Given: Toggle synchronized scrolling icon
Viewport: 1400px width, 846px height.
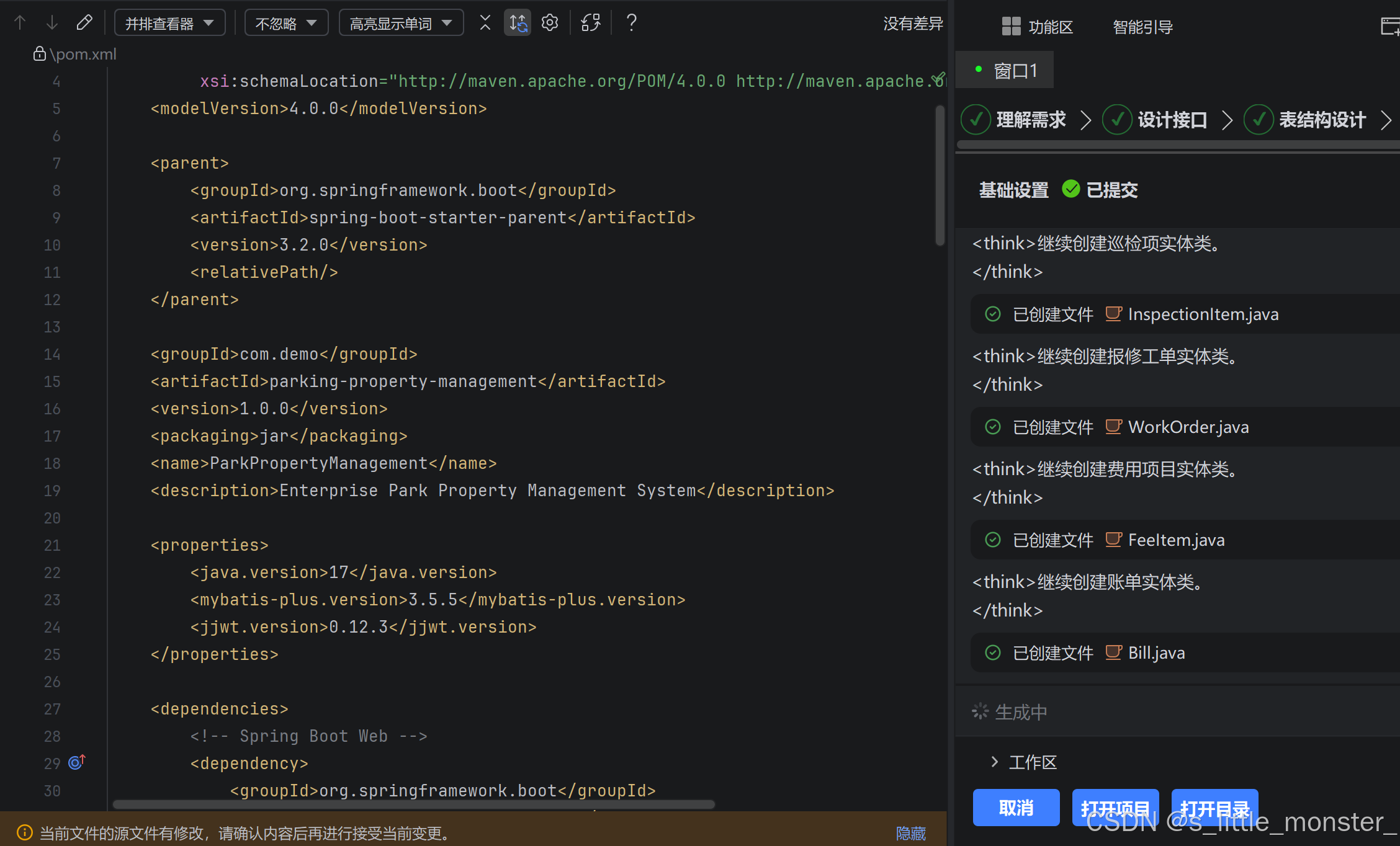Looking at the screenshot, I should point(518,23).
